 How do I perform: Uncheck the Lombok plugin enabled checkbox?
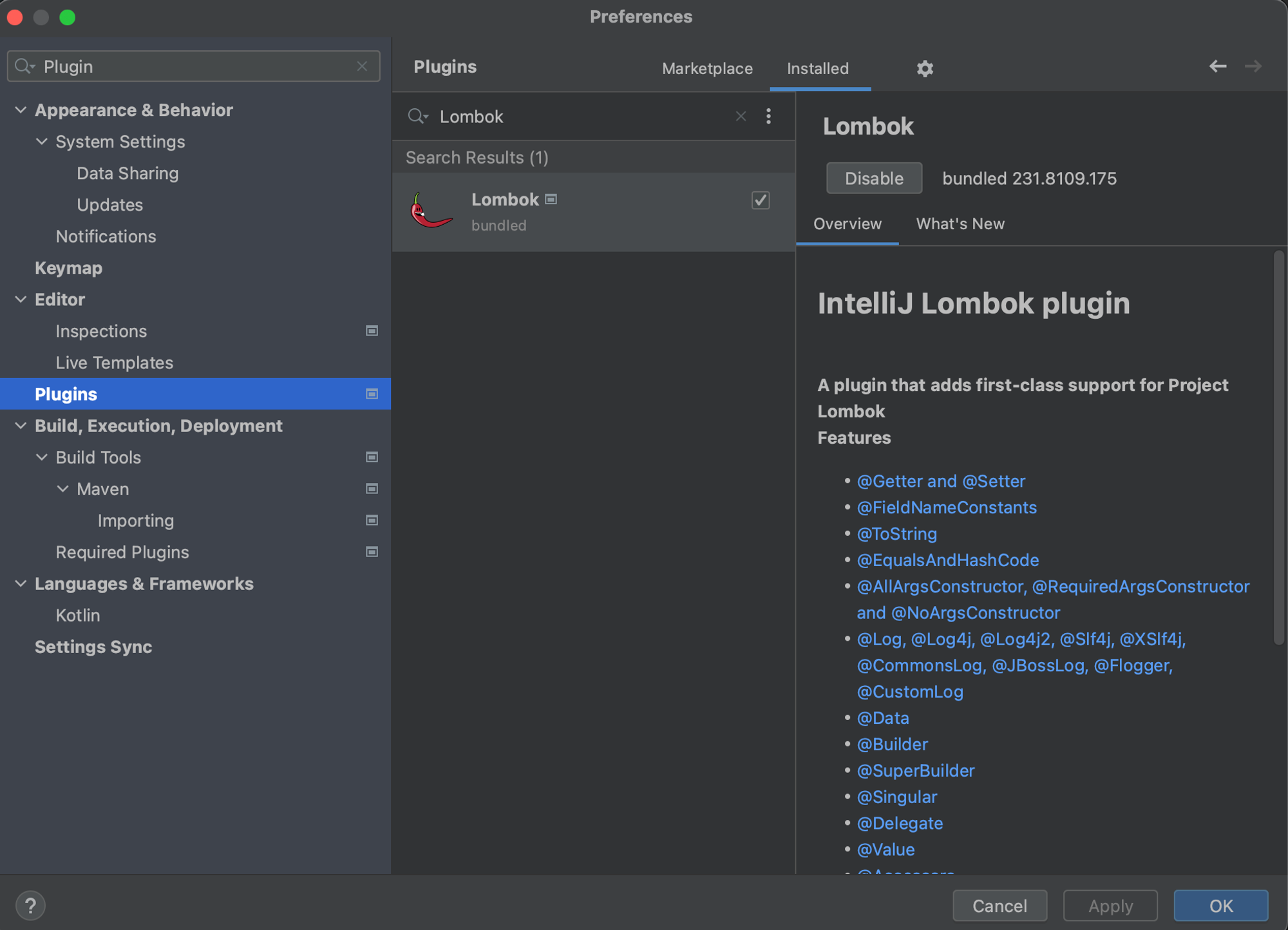pos(760,200)
